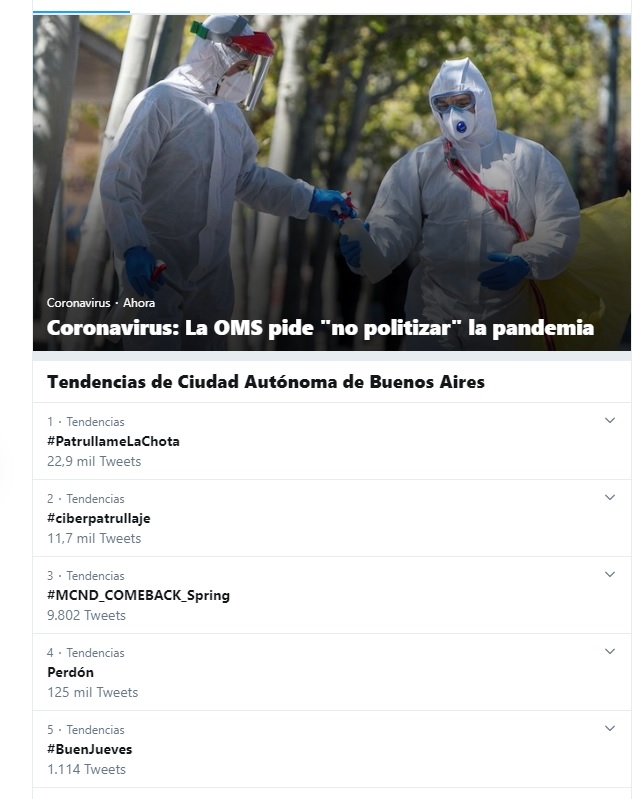
Task: Open the OMS 'no politizar' pandemia headline
Action: point(320,328)
